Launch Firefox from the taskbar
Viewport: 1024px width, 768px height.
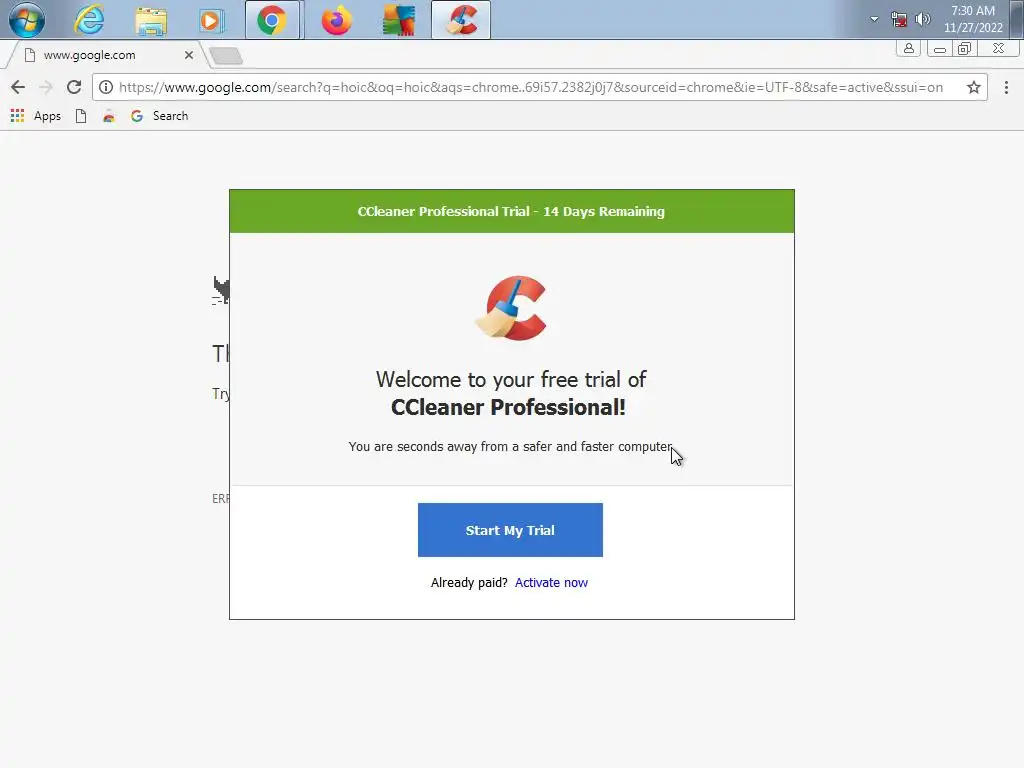336,20
